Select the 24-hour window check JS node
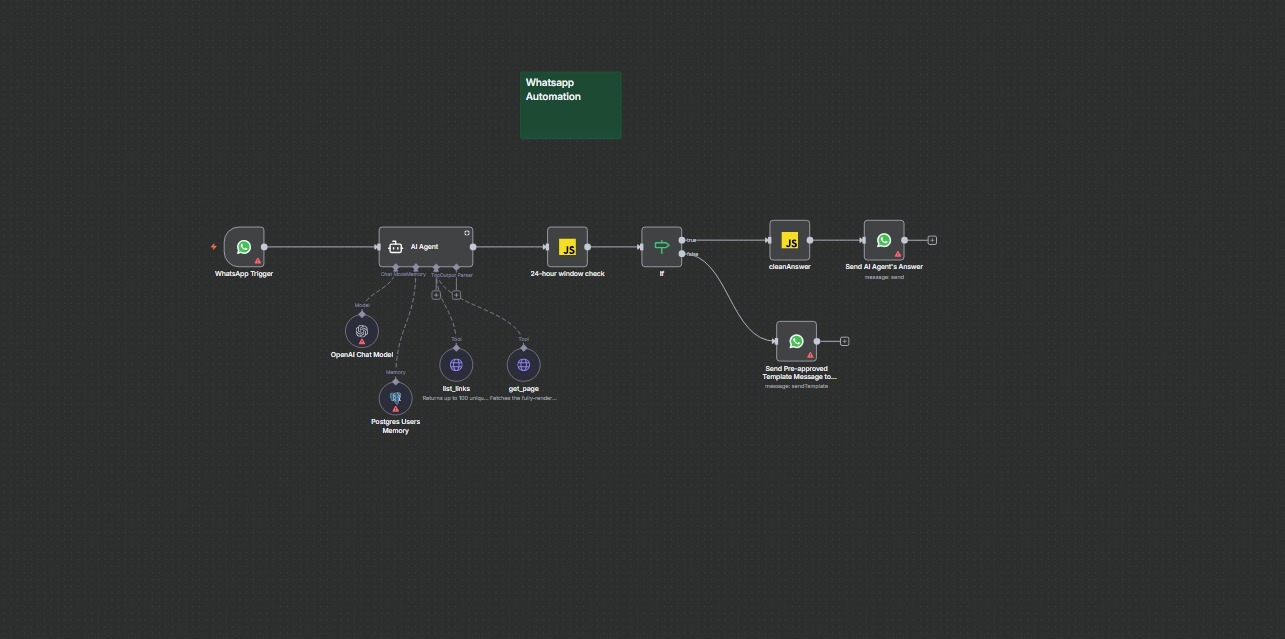The image size is (1285, 639). (567, 247)
